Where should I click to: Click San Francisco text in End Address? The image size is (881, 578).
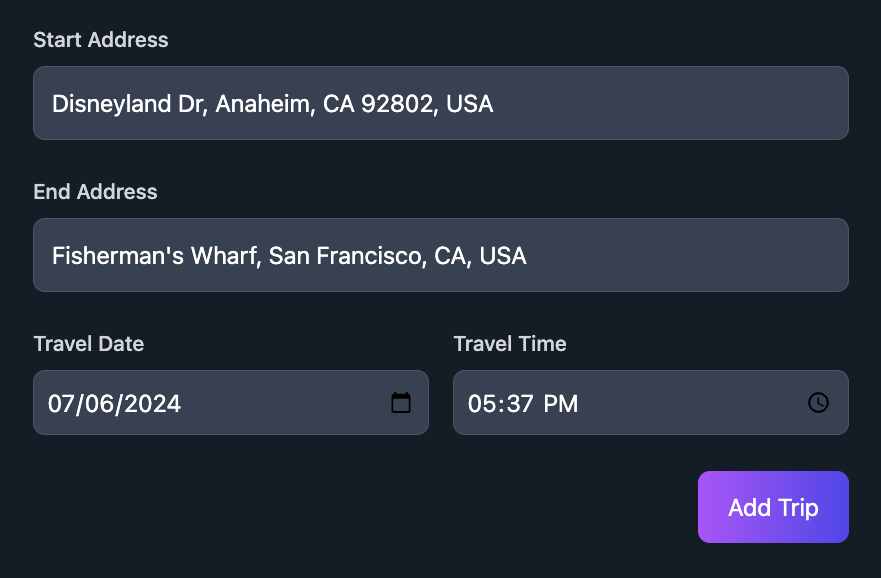pyautogui.click(x=347, y=256)
